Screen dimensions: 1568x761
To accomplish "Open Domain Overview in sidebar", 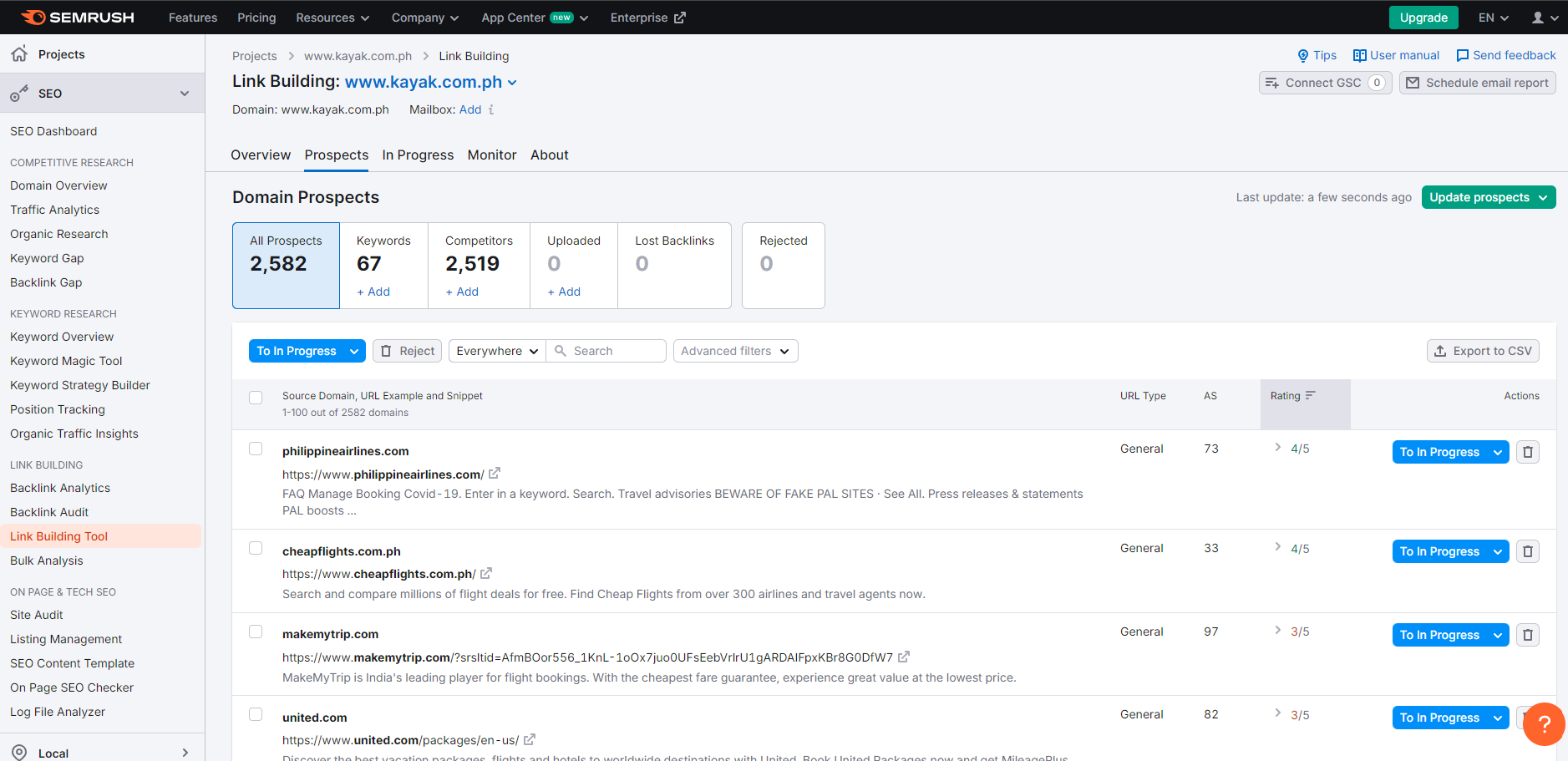I will pos(58,185).
